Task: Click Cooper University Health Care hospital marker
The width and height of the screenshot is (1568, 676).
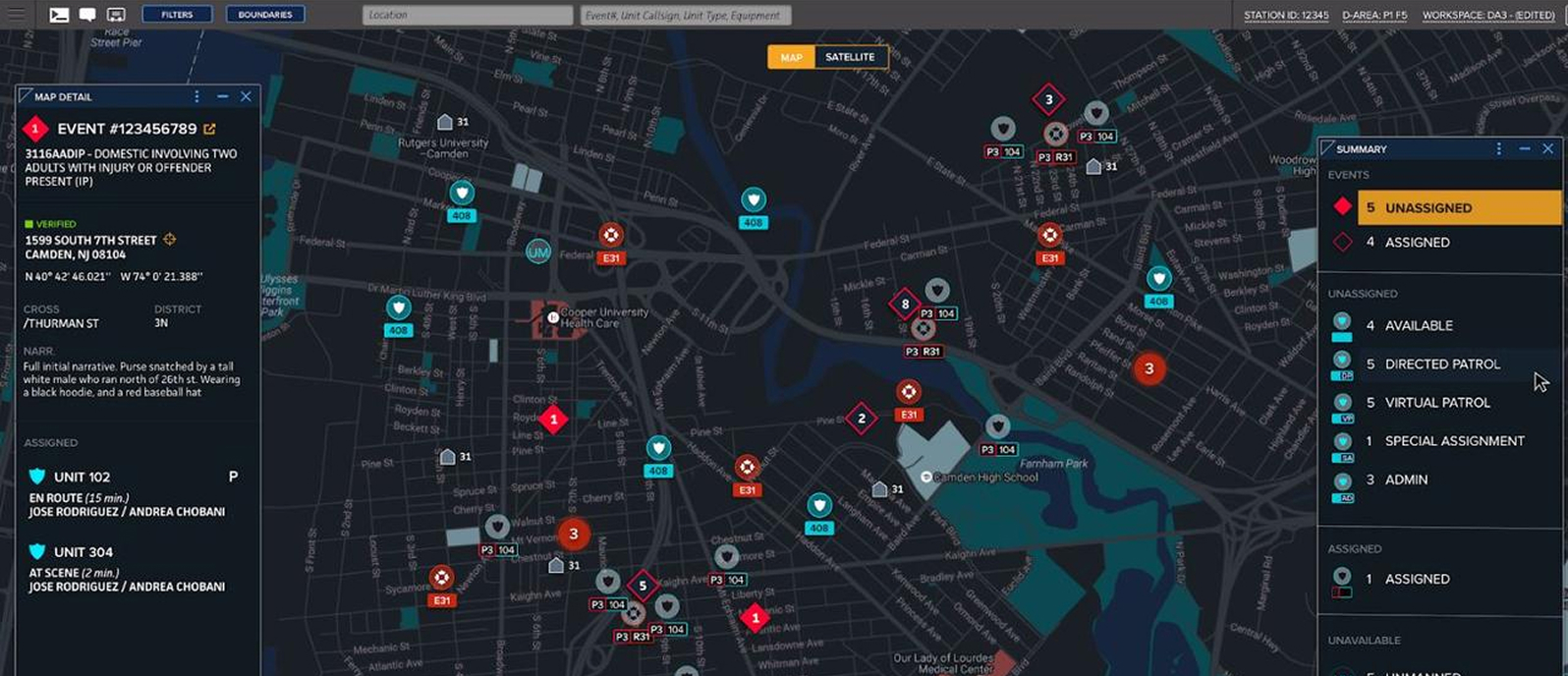Action: [552, 317]
